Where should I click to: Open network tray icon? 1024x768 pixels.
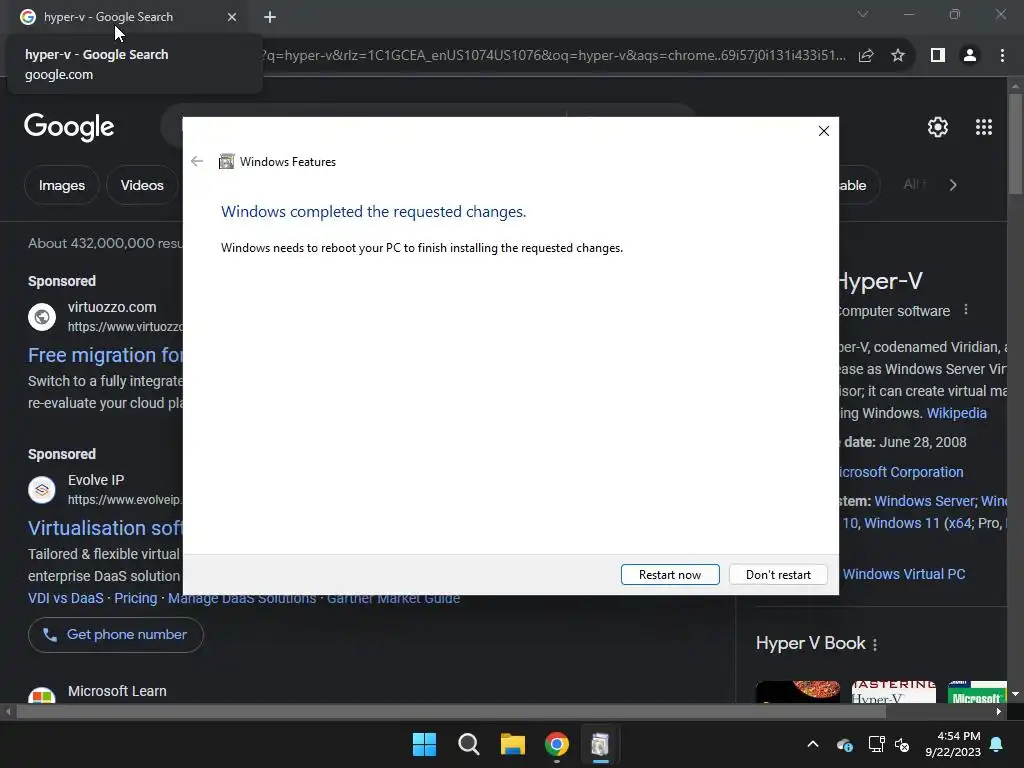click(x=876, y=744)
